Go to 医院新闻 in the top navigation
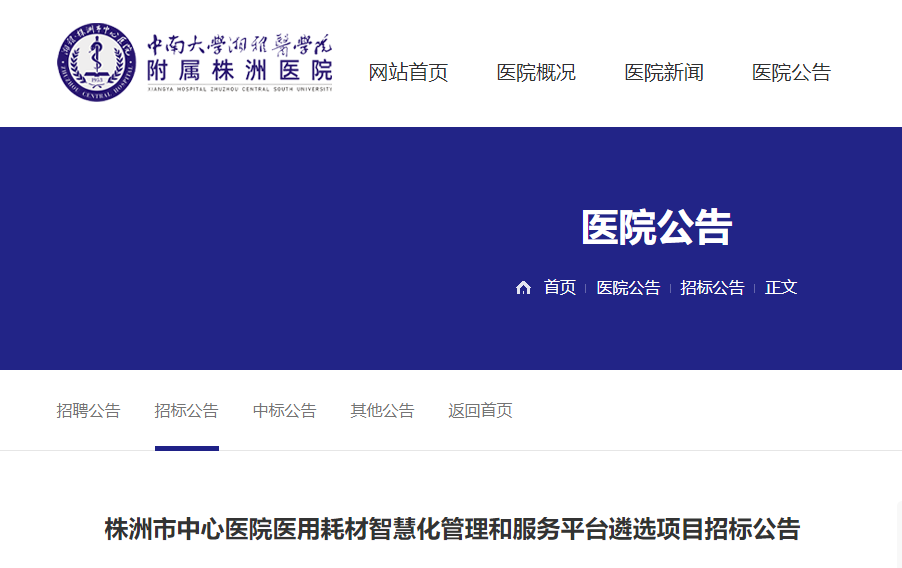 (664, 73)
